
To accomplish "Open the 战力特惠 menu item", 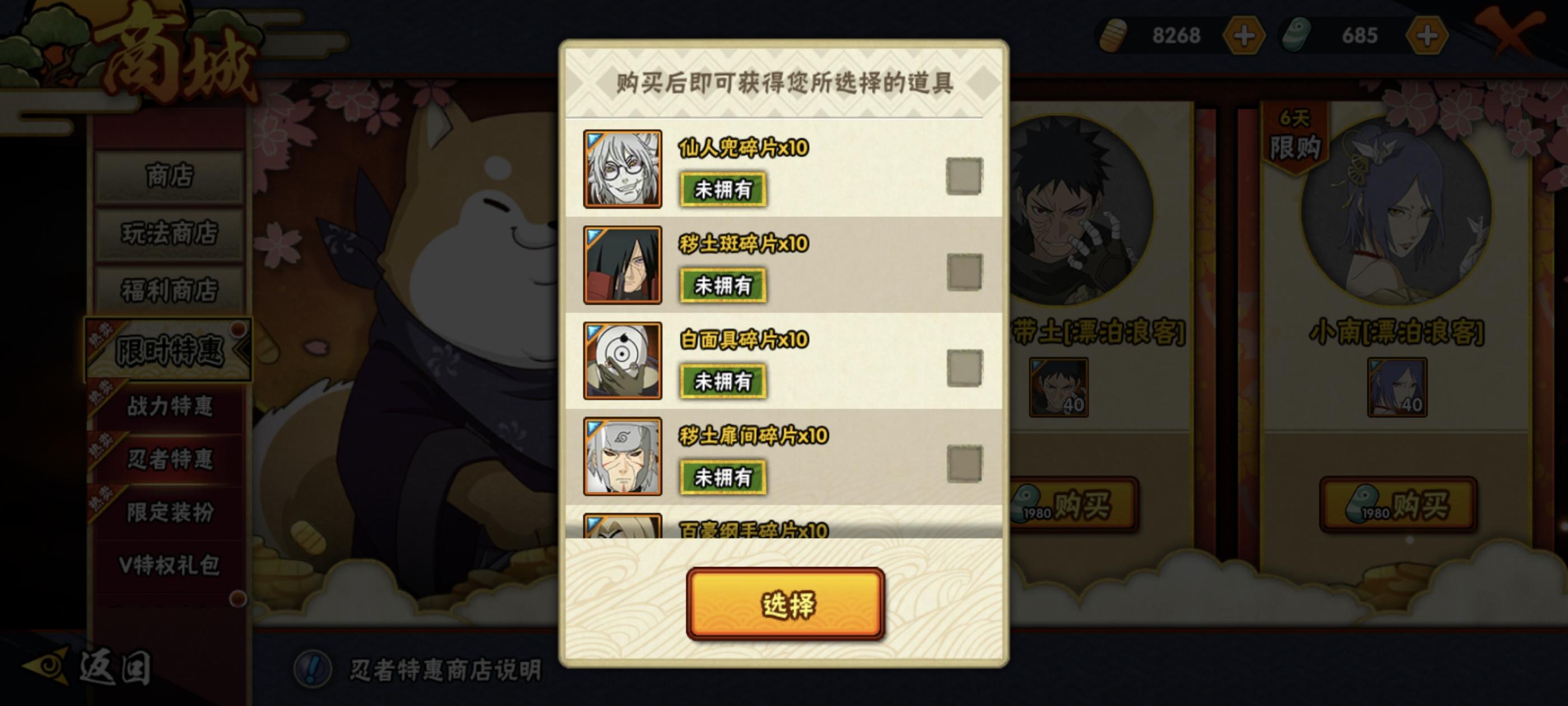I will [169, 406].
